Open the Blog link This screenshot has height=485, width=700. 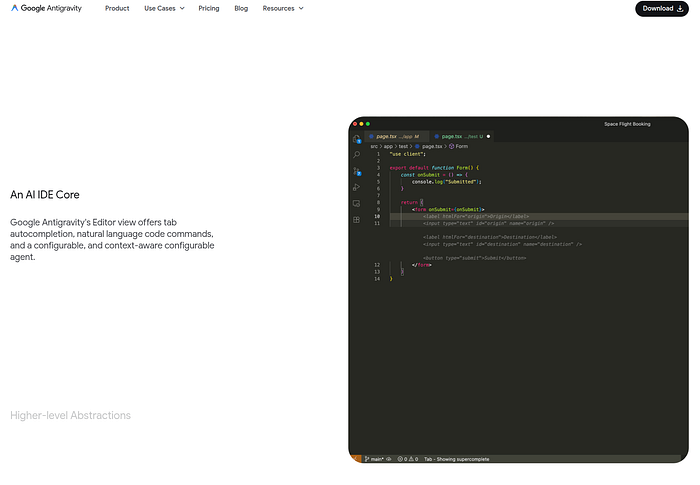[x=241, y=8]
